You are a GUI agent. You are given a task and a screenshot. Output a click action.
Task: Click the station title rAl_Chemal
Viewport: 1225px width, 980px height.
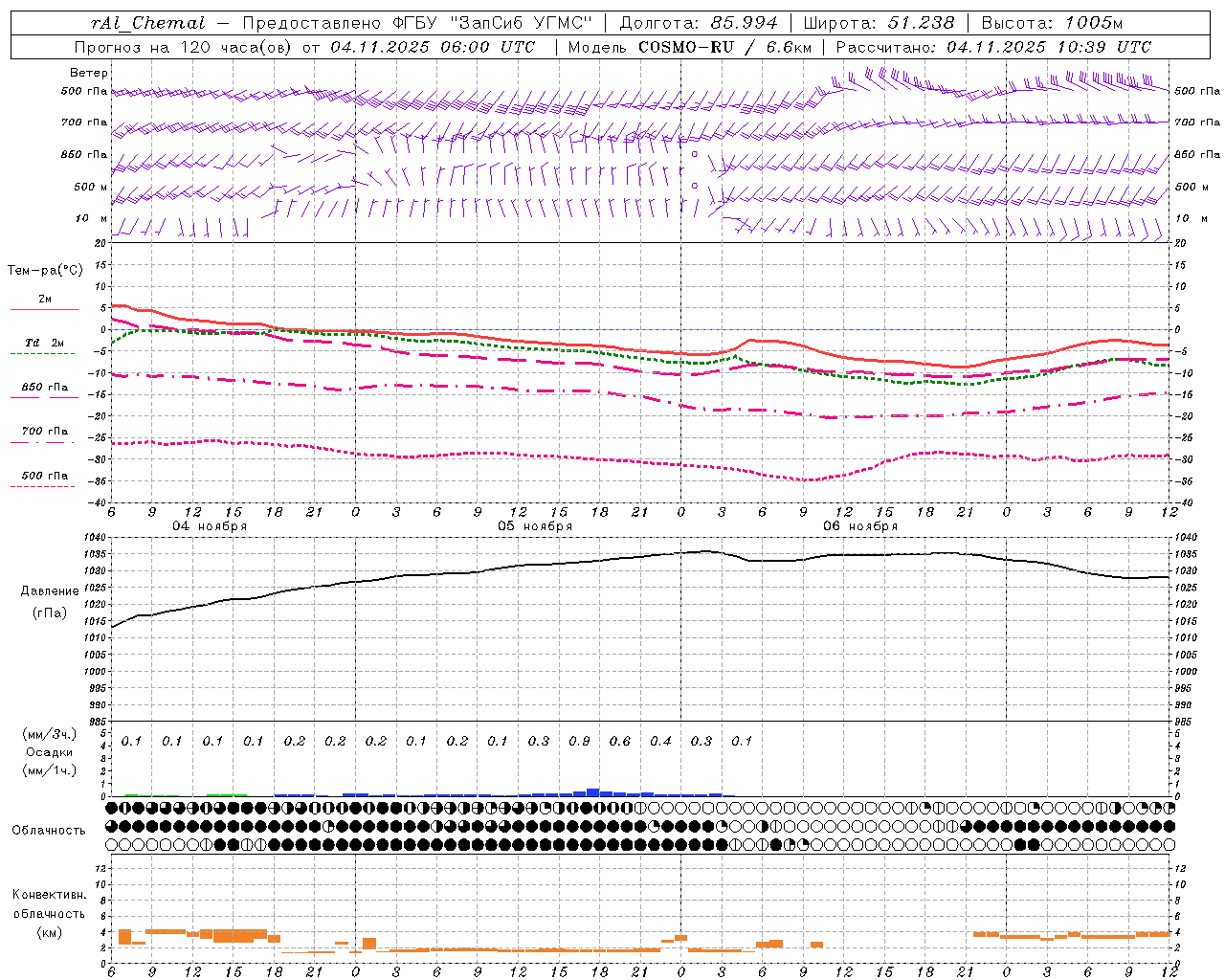pos(147,23)
